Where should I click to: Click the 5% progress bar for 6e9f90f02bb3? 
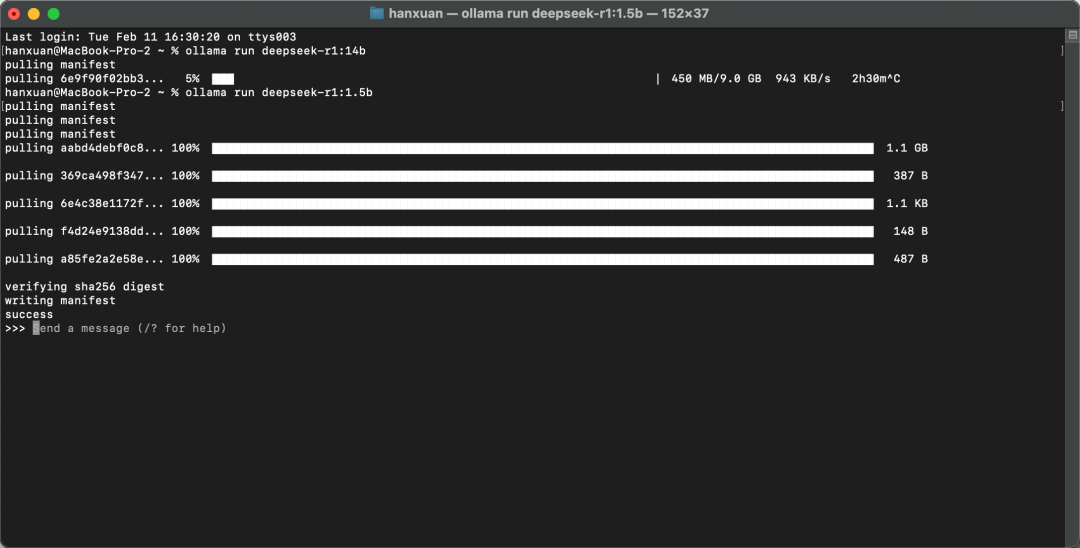222,79
